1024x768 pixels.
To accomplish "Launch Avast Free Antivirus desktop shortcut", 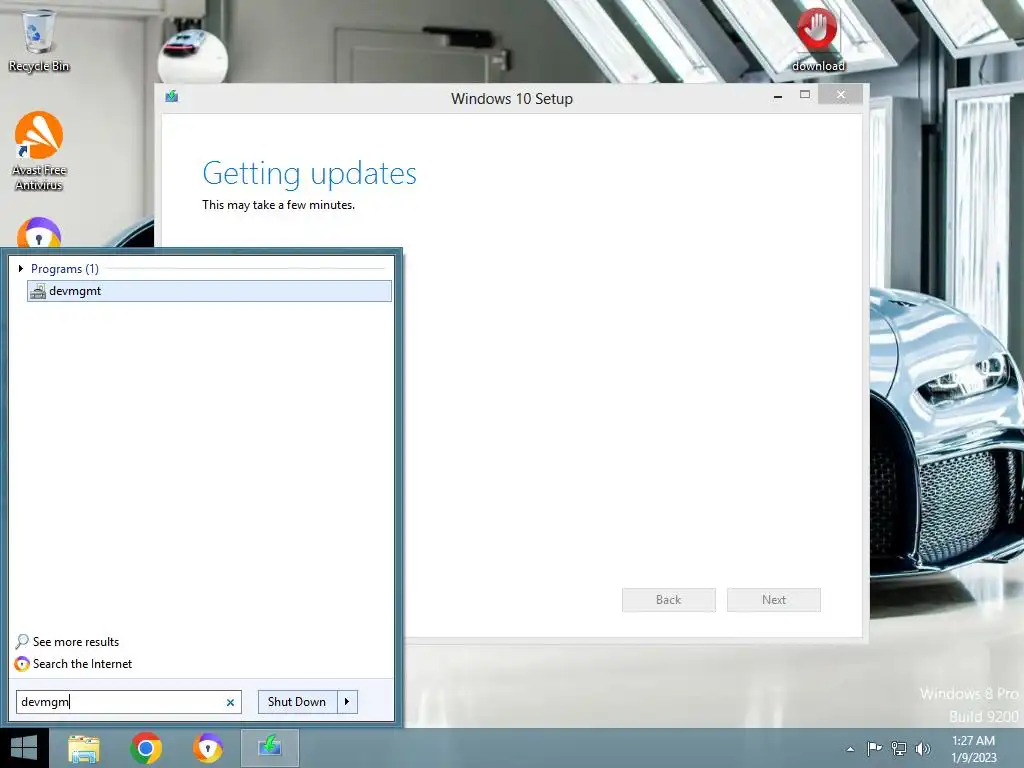I will click(39, 151).
